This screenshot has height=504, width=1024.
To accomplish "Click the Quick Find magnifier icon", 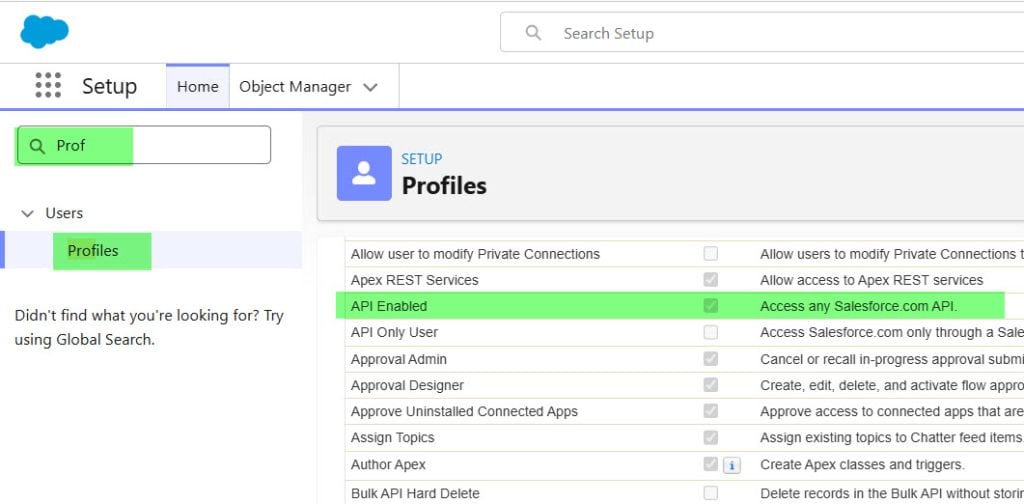I will coord(37,146).
